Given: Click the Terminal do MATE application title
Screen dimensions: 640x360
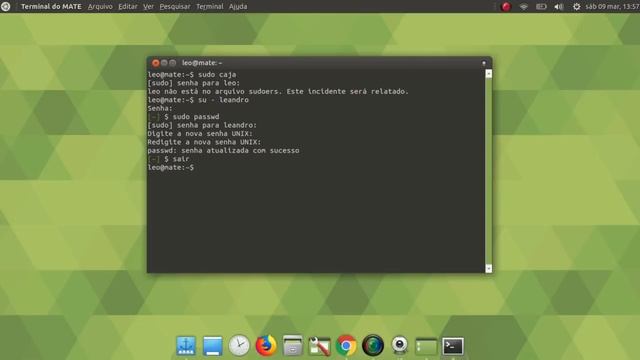Looking at the screenshot, I should [x=51, y=7].
